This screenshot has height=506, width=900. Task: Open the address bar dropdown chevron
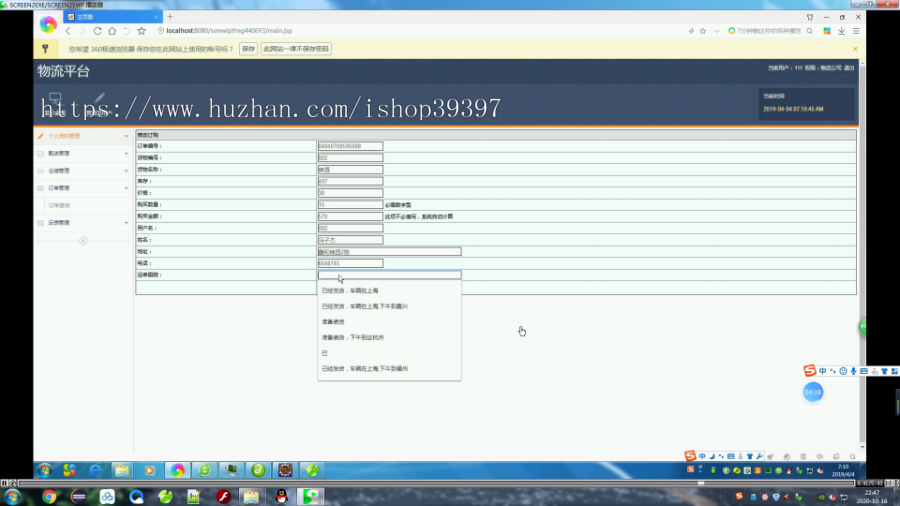[x=716, y=31]
